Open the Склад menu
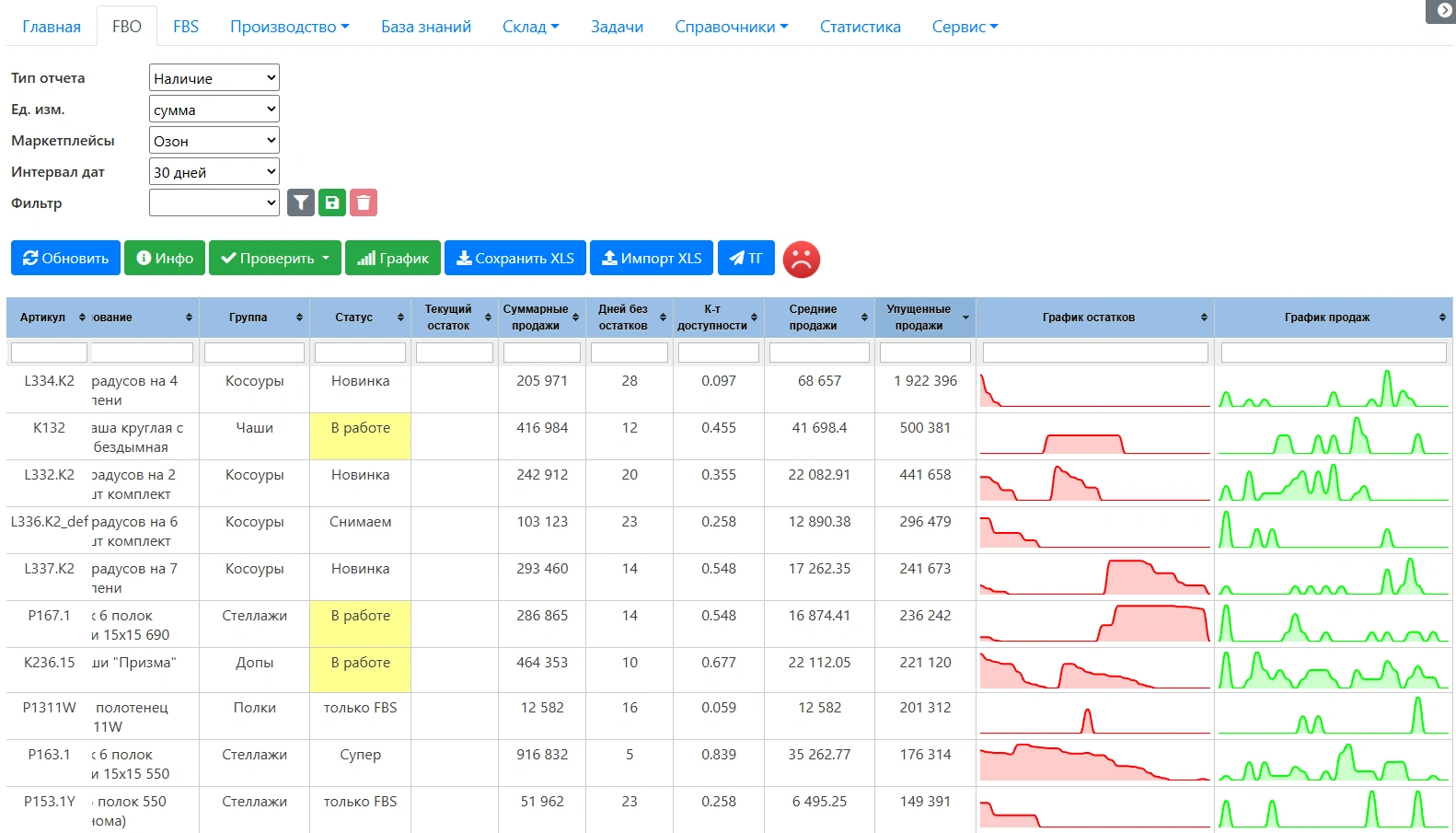 [x=531, y=27]
